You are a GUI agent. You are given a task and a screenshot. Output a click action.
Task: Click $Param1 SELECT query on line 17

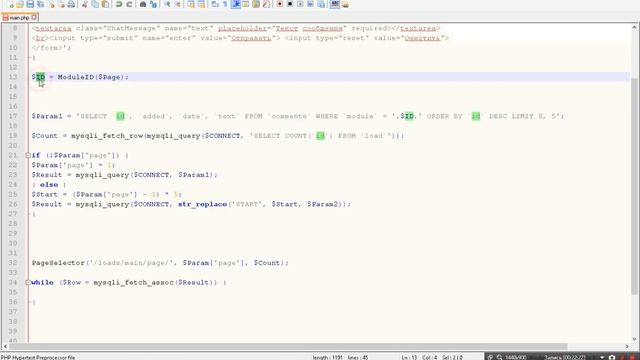(298, 116)
